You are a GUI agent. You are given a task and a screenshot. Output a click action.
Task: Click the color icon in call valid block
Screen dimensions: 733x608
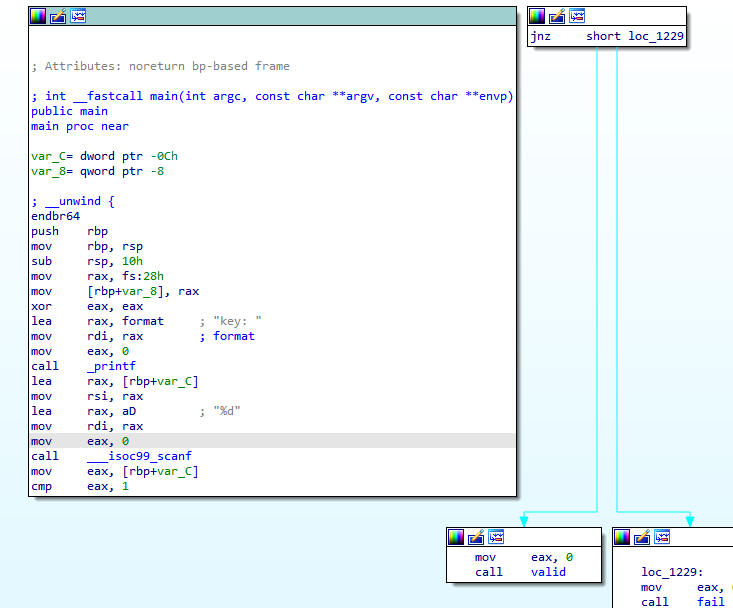click(456, 537)
